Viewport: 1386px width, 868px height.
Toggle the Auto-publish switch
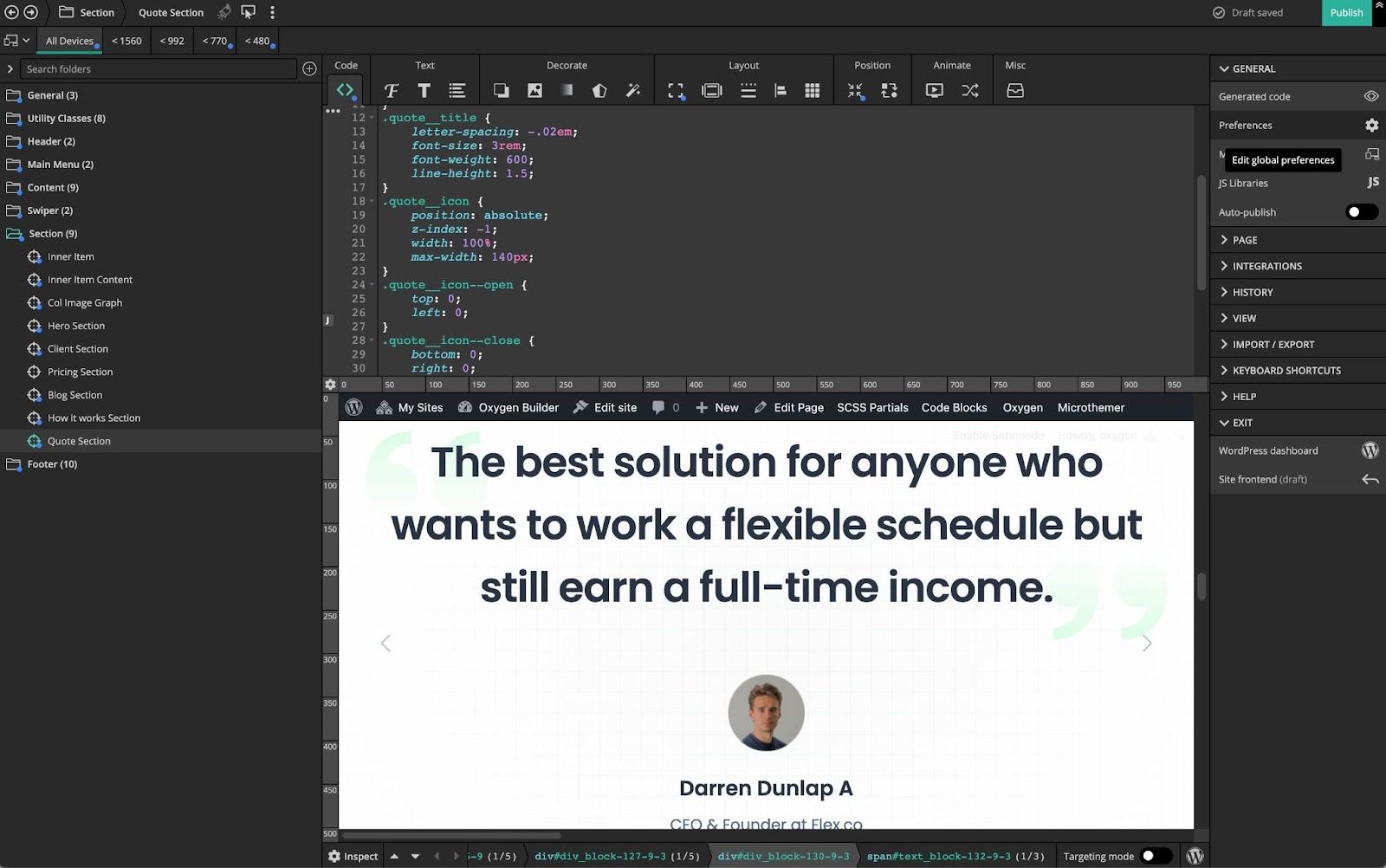[1361, 212]
